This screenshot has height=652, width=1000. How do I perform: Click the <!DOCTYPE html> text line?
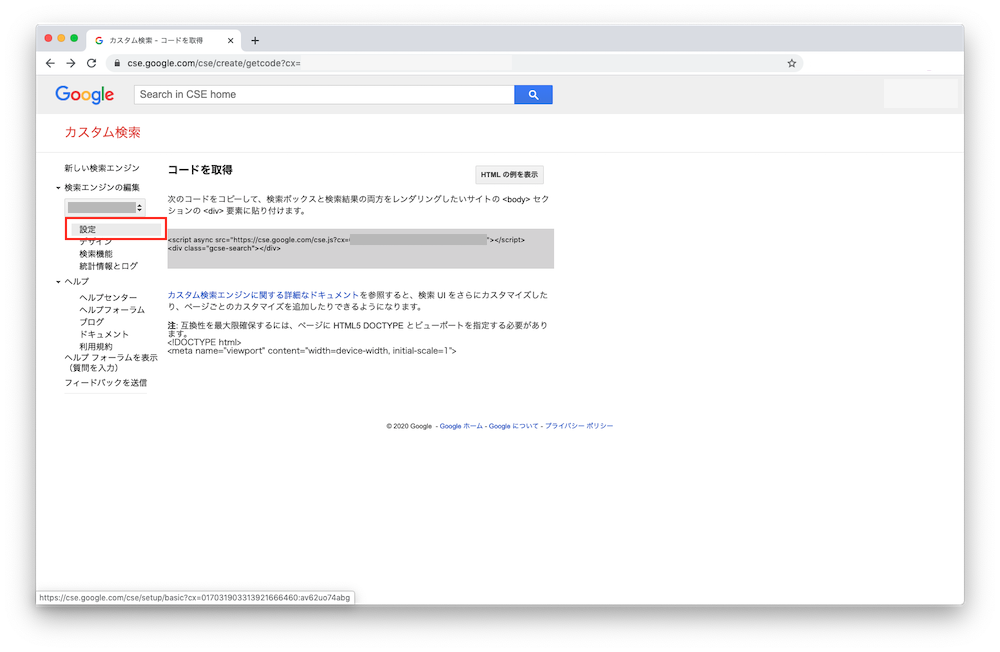pyautogui.click(x=204, y=342)
